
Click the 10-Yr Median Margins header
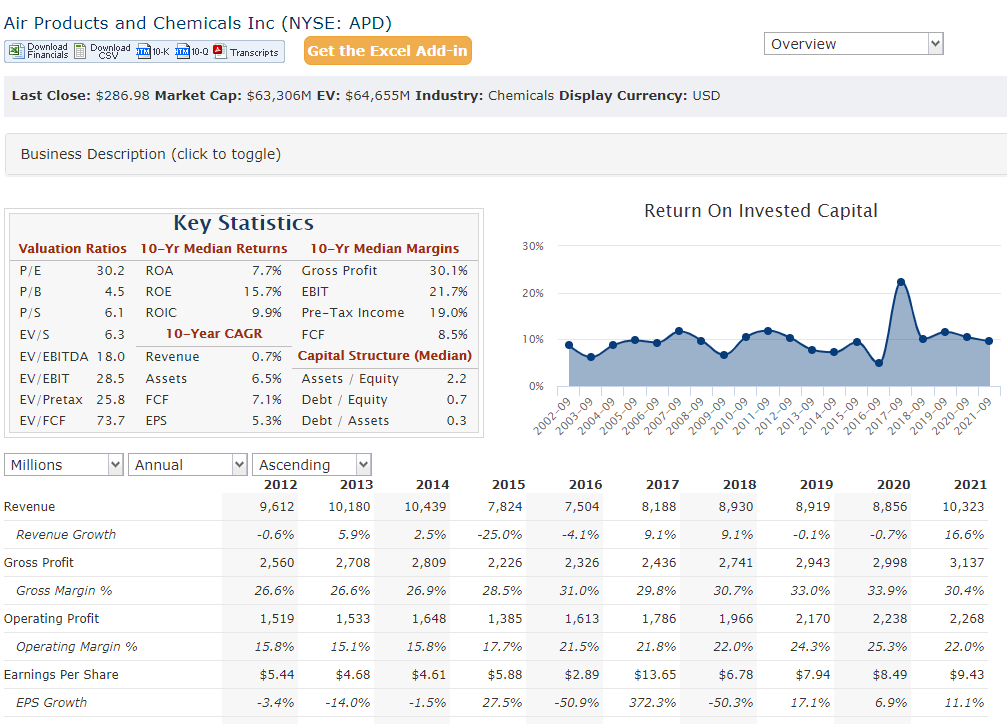[x=385, y=249]
